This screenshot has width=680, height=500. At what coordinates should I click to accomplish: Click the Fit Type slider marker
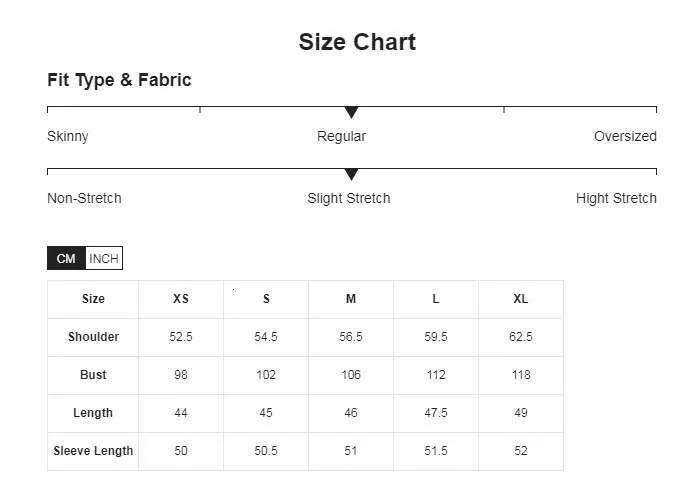pos(351,112)
